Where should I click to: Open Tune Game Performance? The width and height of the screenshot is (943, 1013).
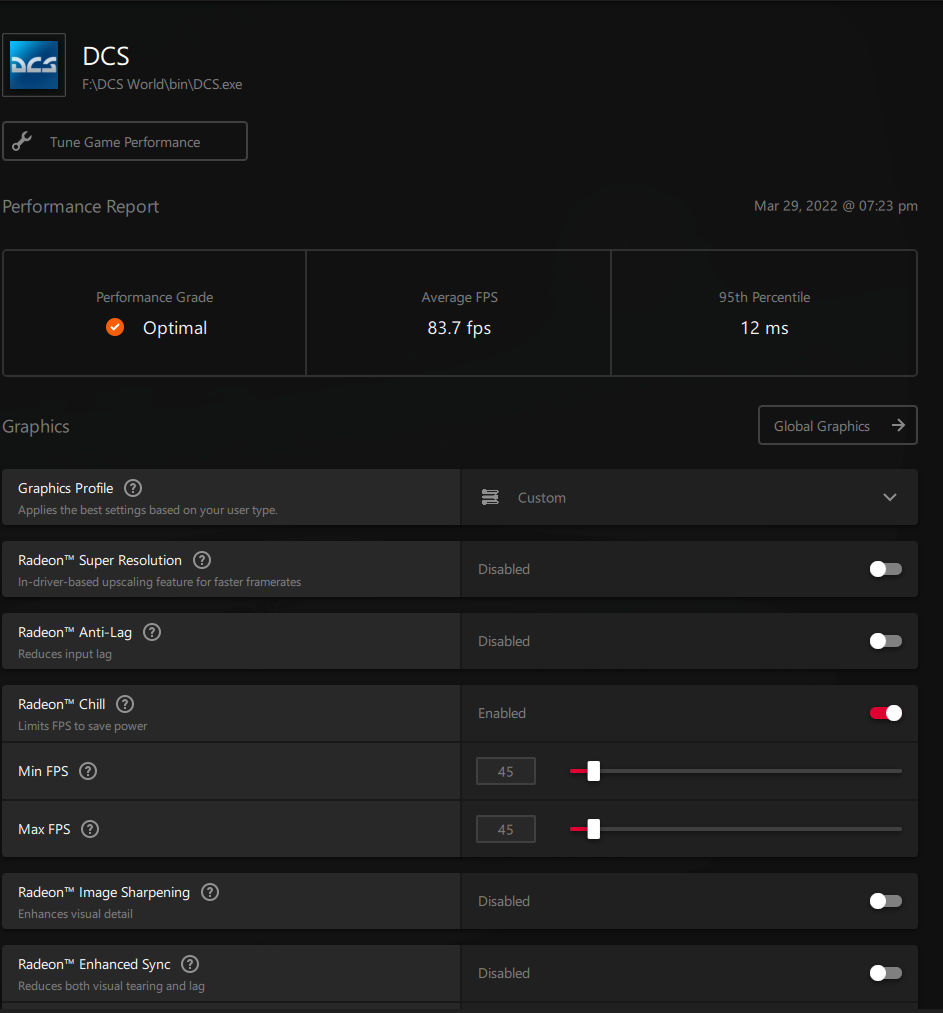125,141
